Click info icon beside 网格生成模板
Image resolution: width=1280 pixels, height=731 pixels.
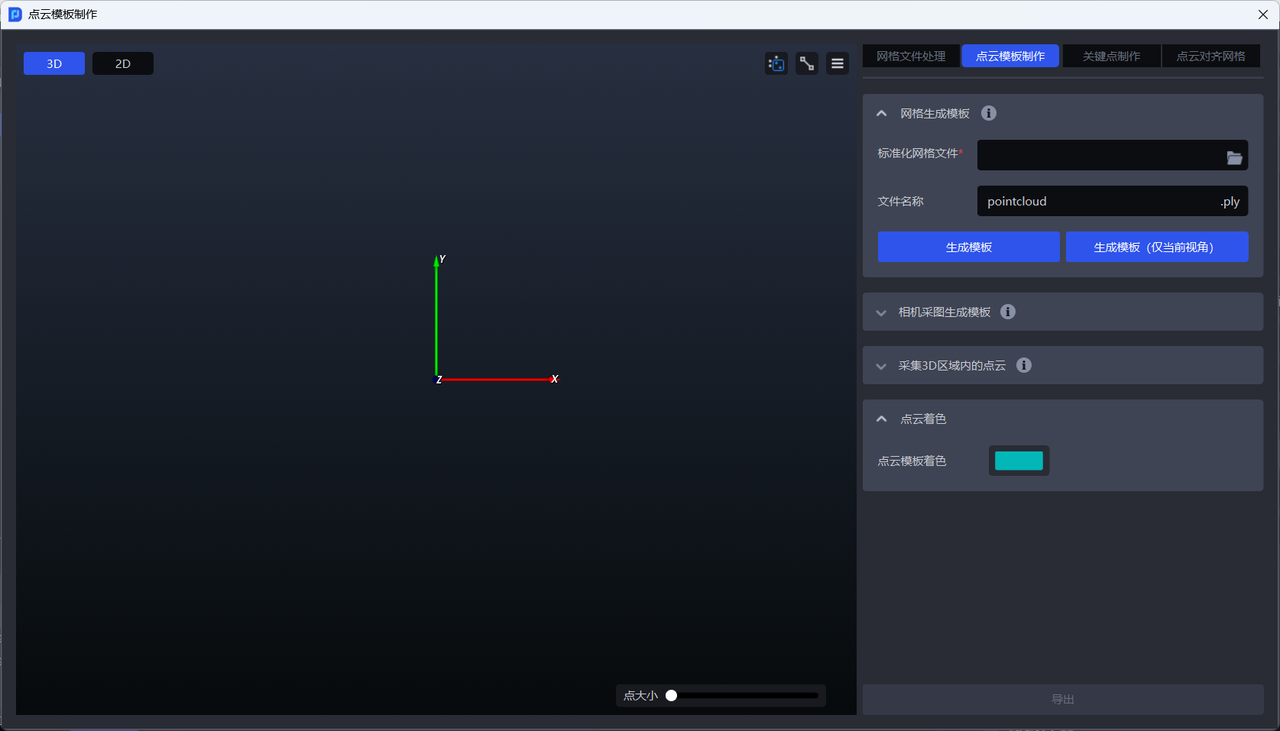pyautogui.click(x=989, y=114)
